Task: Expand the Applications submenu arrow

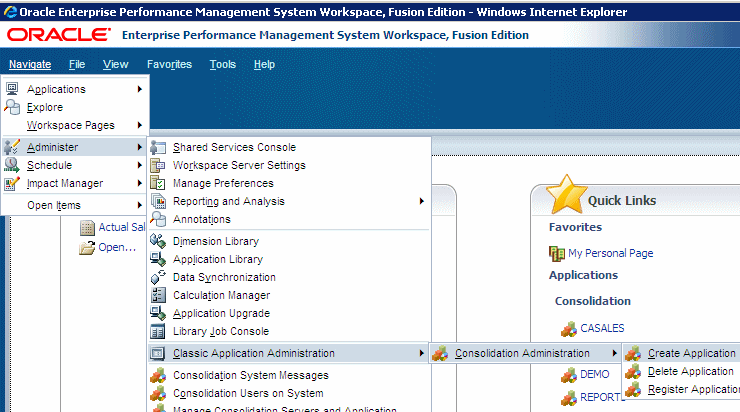Action: click(x=140, y=89)
